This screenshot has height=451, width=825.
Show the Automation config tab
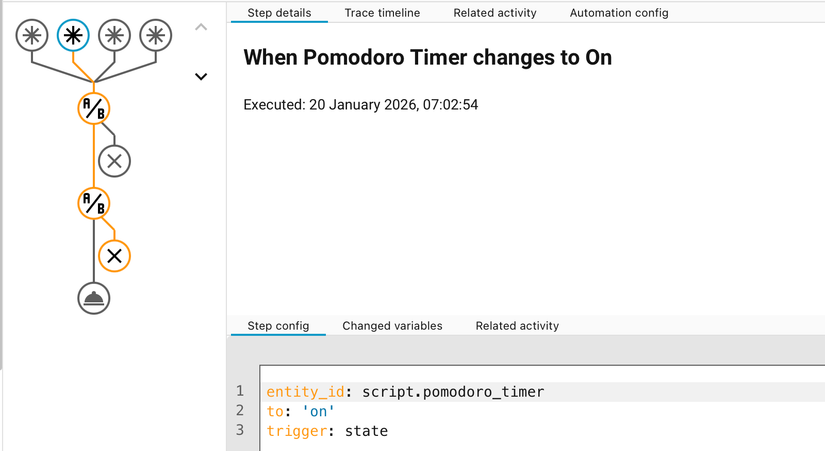pos(619,13)
